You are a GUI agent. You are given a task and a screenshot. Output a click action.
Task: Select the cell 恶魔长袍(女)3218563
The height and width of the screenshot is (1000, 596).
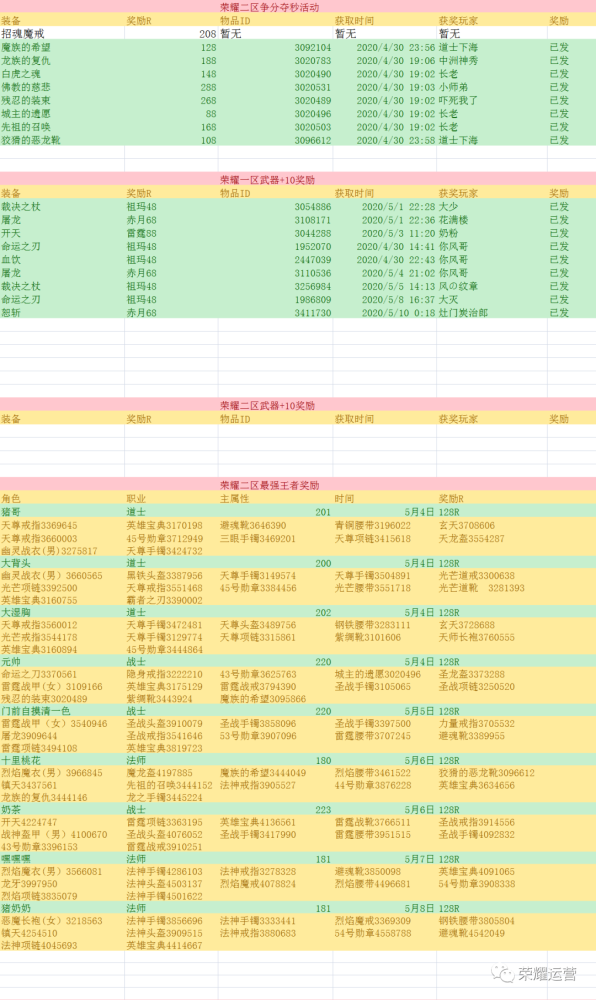click(52, 921)
